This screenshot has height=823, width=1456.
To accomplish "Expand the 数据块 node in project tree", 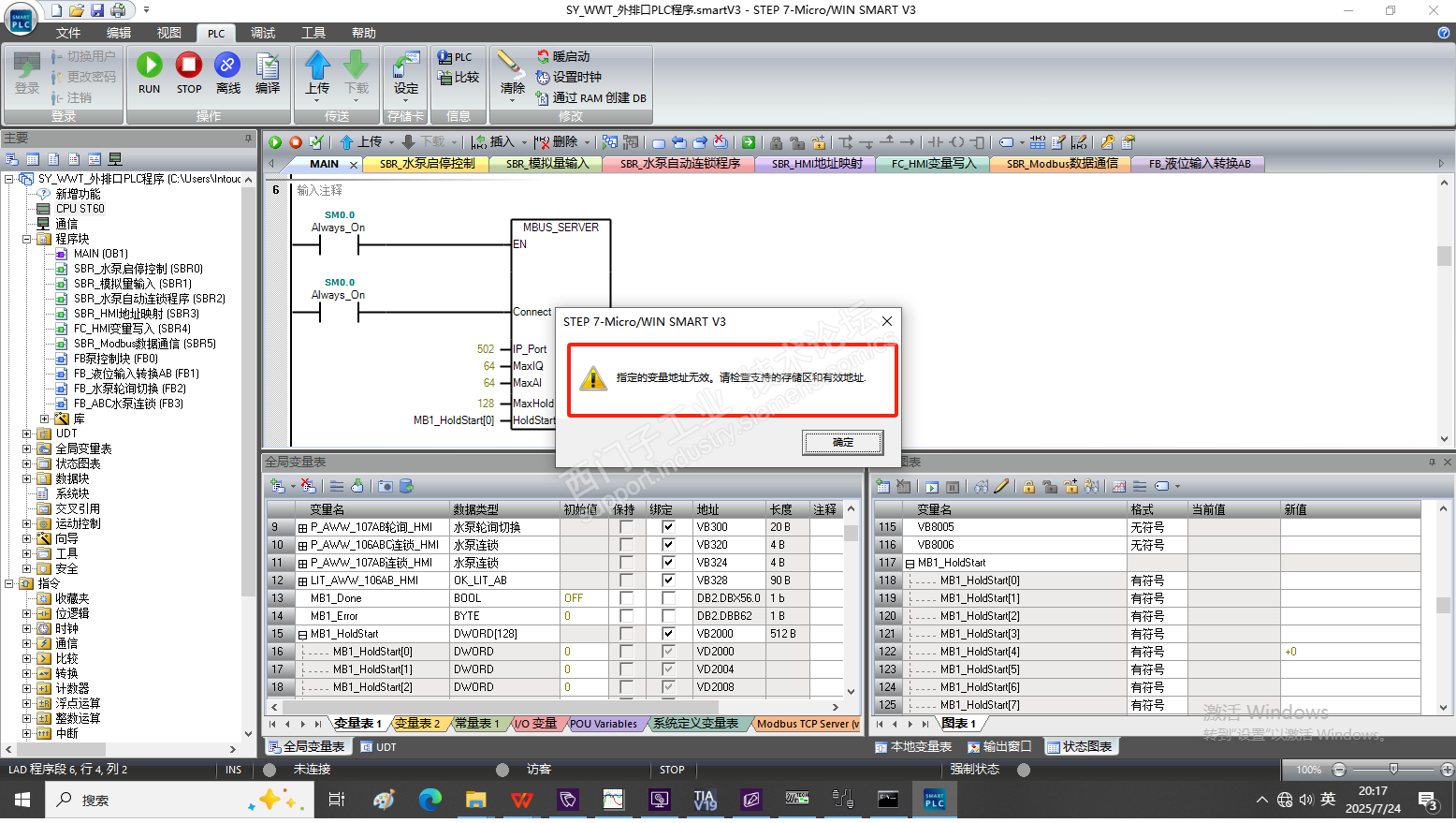I will (27, 478).
